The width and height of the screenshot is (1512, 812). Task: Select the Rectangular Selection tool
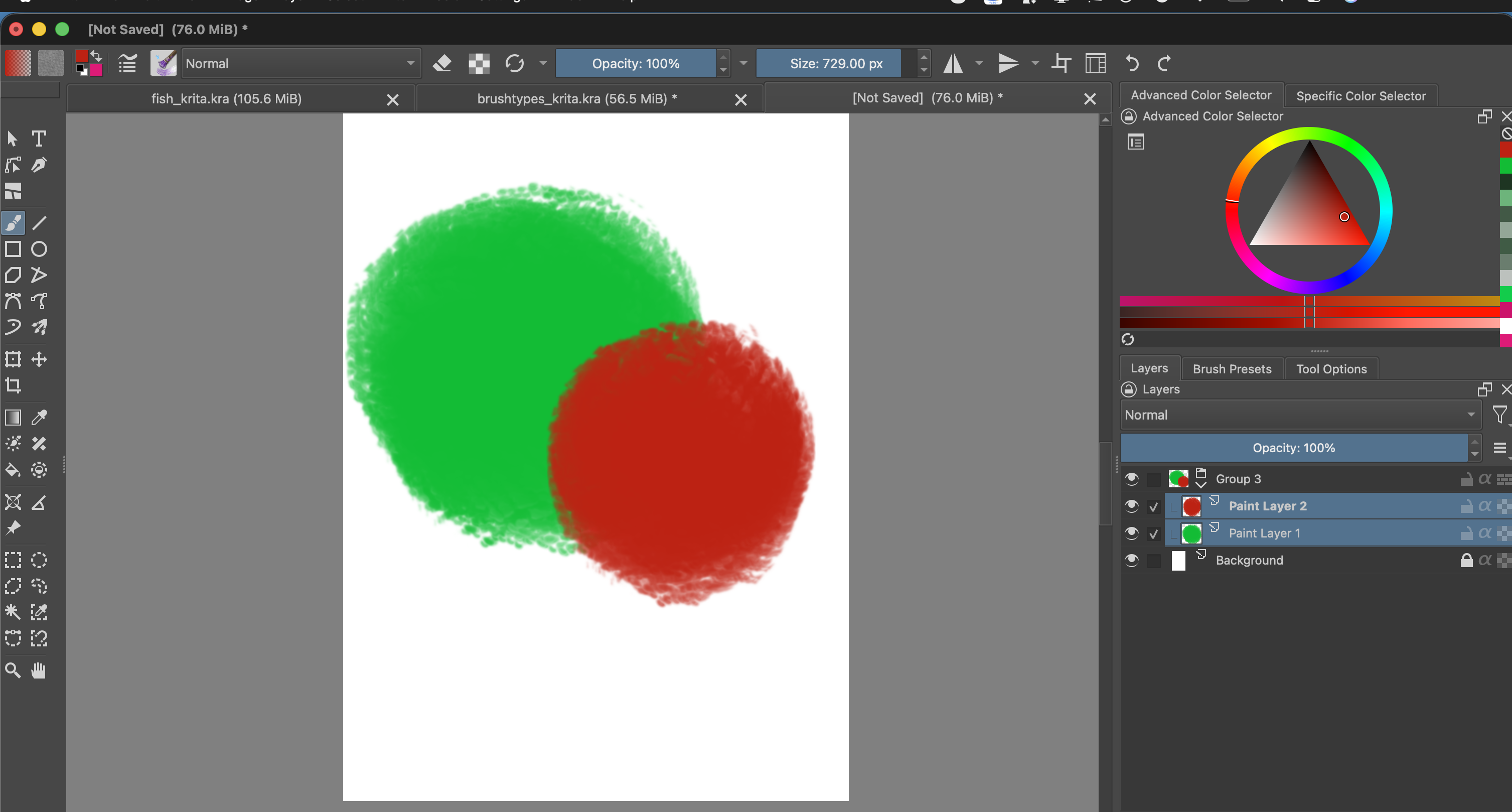point(13,560)
